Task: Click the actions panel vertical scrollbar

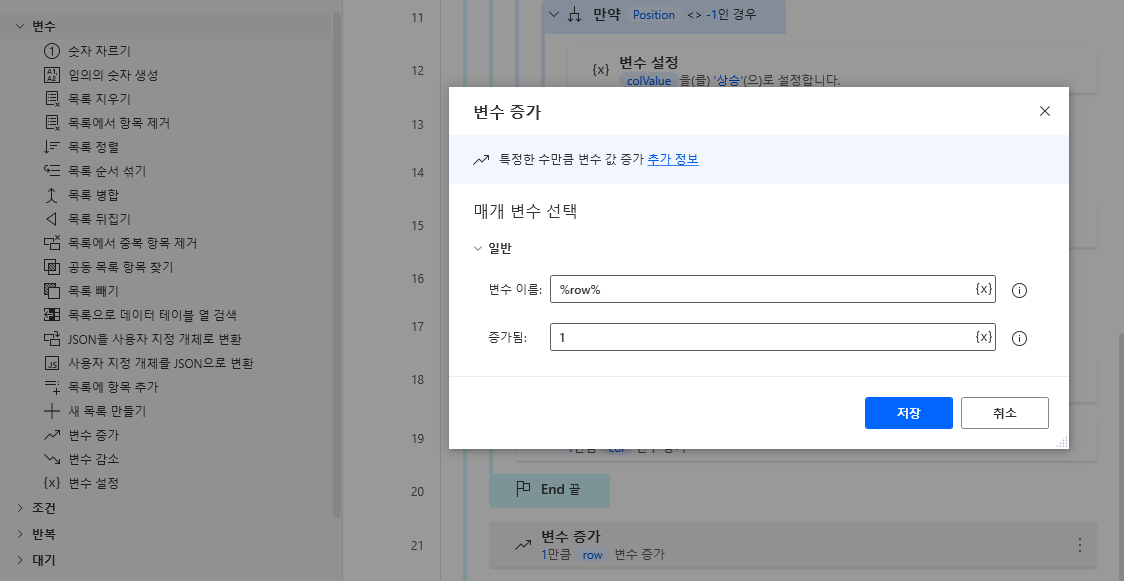Action: click(337, 265)
